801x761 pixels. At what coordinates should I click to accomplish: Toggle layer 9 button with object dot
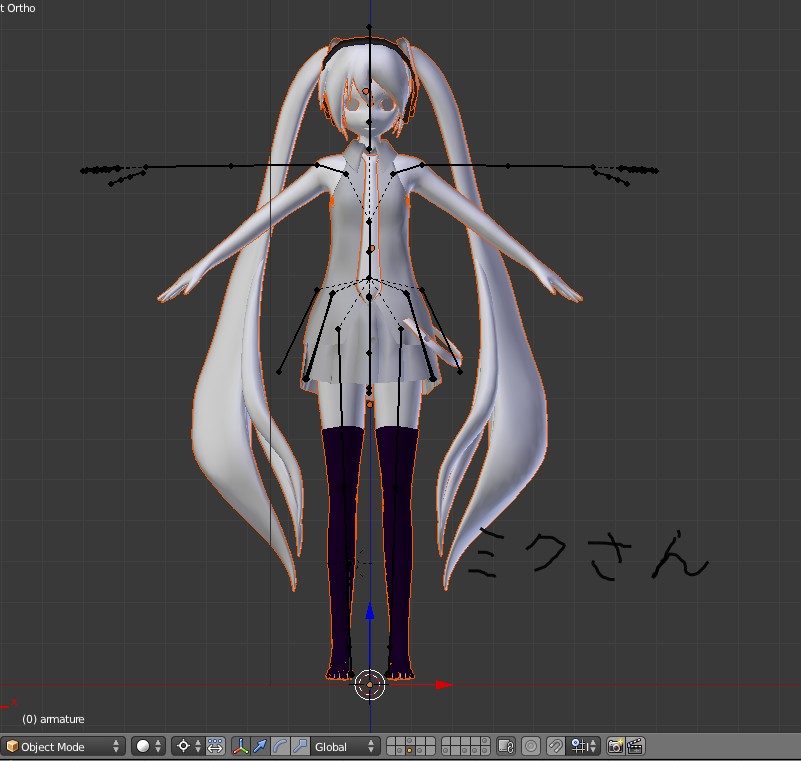pyautogui.click(x=420, y=750)
